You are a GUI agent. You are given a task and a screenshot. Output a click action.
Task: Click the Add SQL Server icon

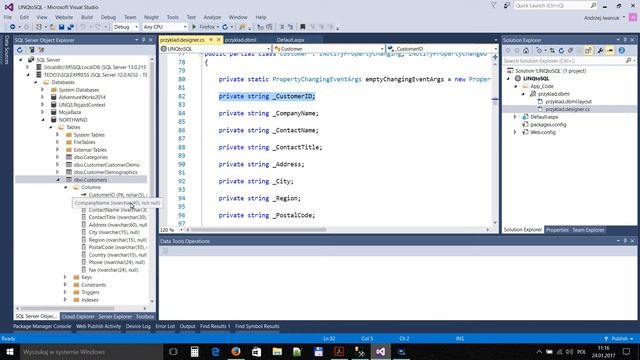(31, 50)
